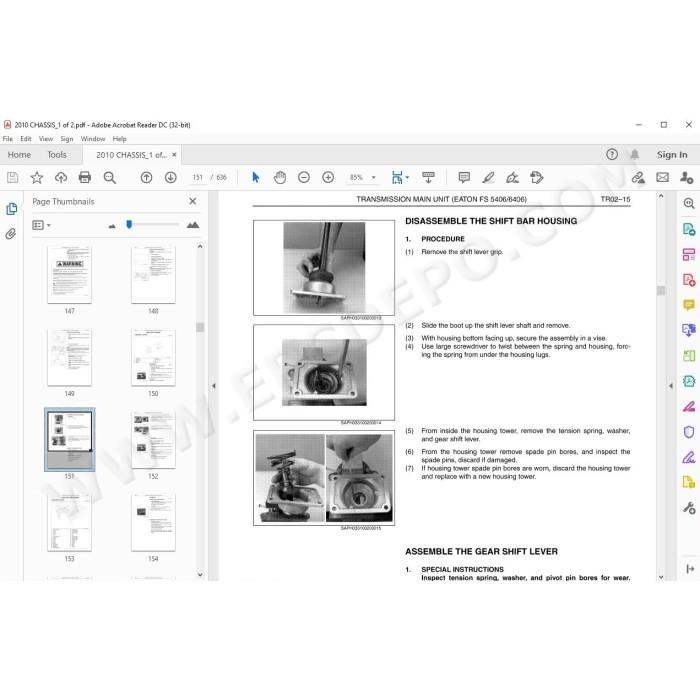Close the Page Thumbnails panel
700x700 pixels.
pyautogui.click(x=192, y=201)
